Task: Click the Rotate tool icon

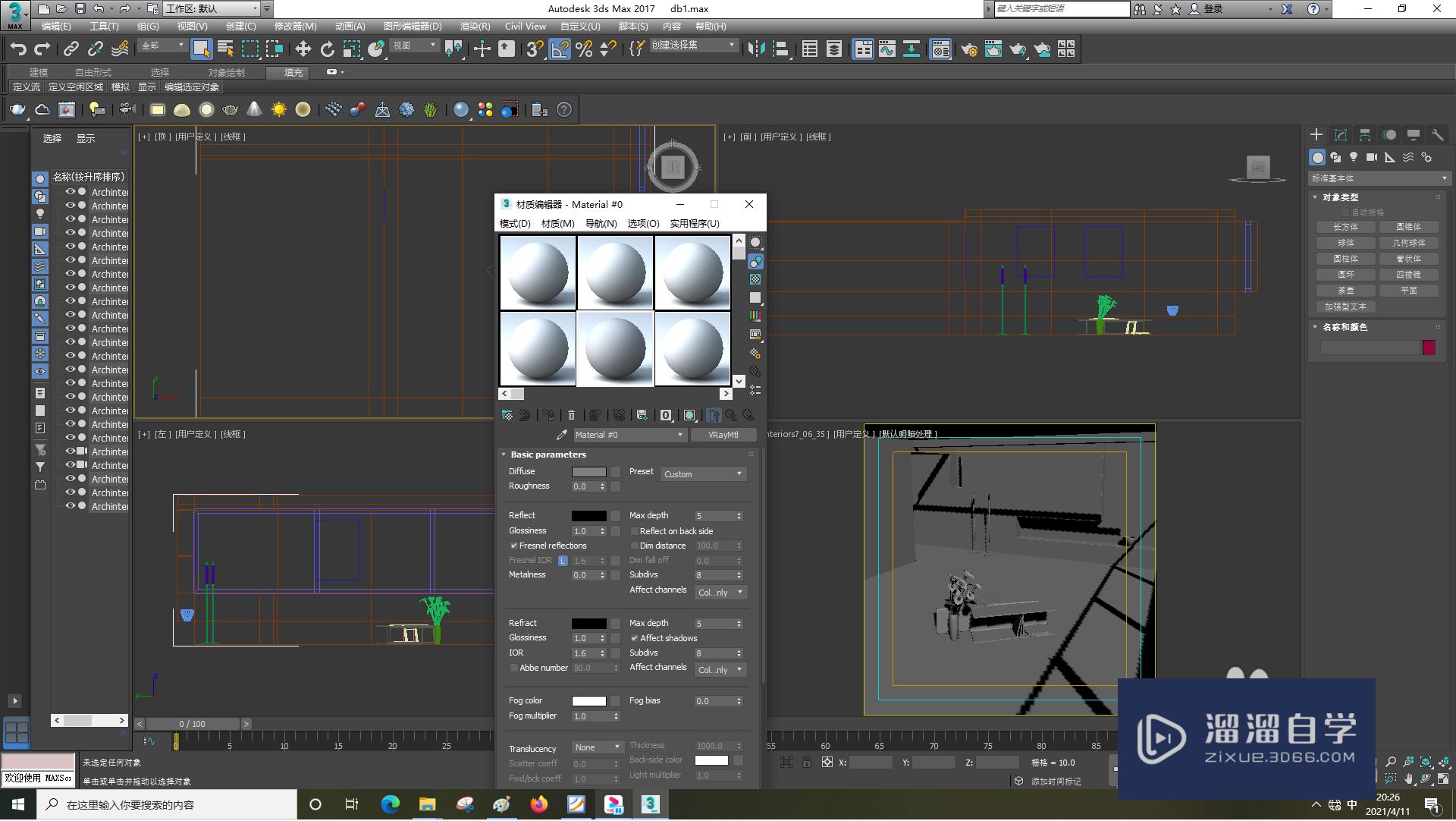Action: (327, 49)
